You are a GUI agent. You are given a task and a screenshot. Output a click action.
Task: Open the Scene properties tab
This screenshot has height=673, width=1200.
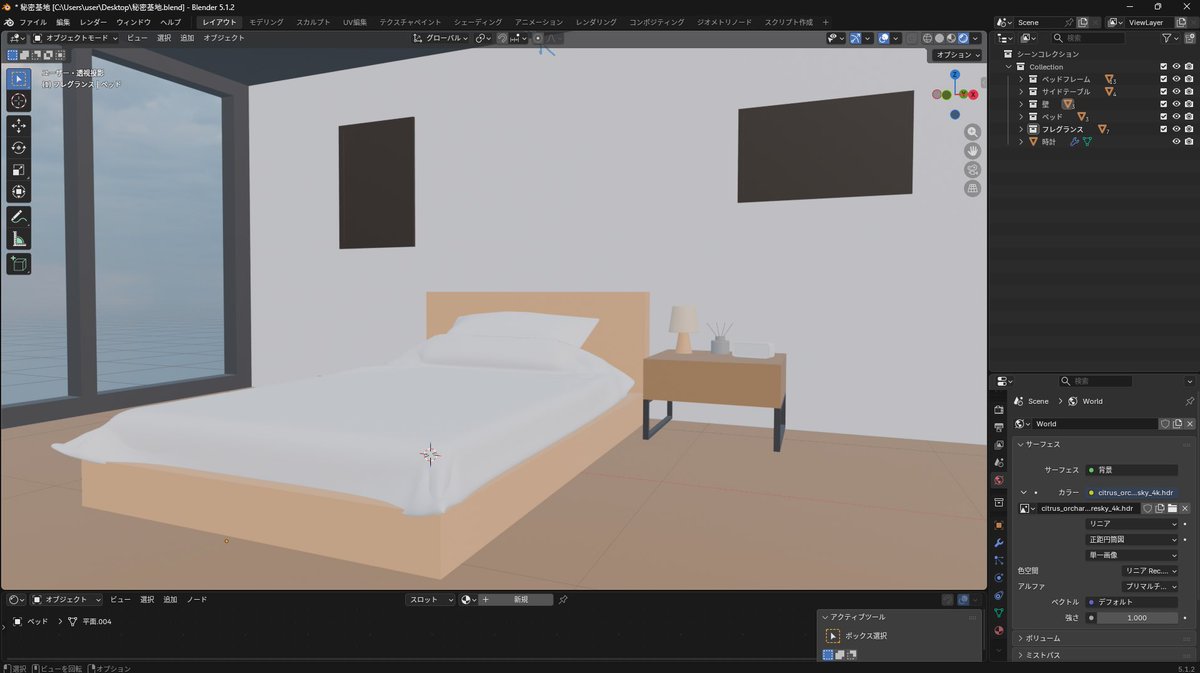pyautogui.click(x=998, y=463)
